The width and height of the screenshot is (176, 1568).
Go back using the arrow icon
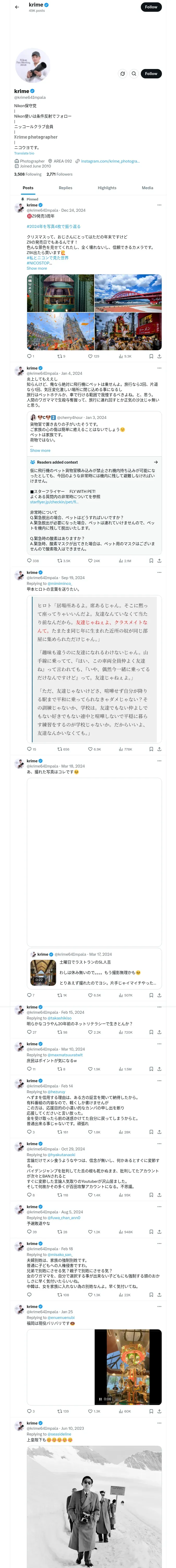click(x=17, y=7)
